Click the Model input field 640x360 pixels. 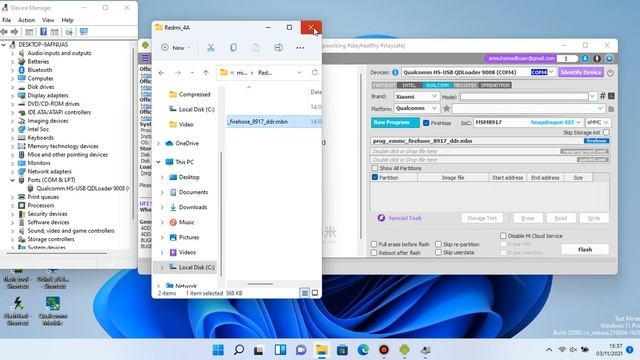click(524, 97)
